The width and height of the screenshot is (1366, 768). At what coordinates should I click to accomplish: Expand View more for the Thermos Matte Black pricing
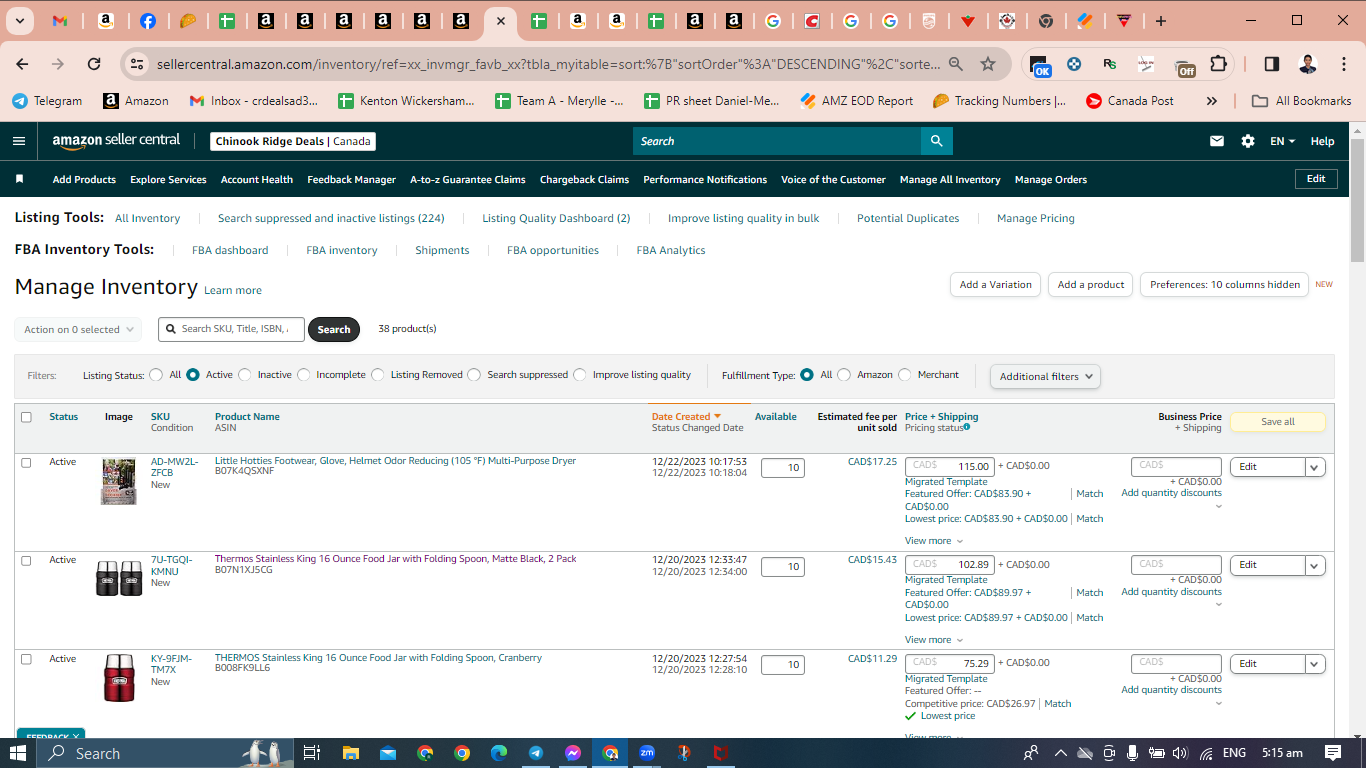click(934, 640)
